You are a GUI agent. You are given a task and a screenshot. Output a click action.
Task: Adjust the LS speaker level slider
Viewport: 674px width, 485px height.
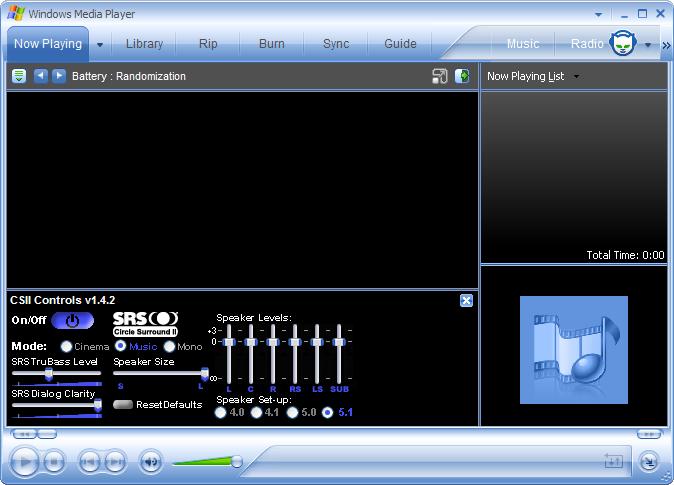click(317, 342)
